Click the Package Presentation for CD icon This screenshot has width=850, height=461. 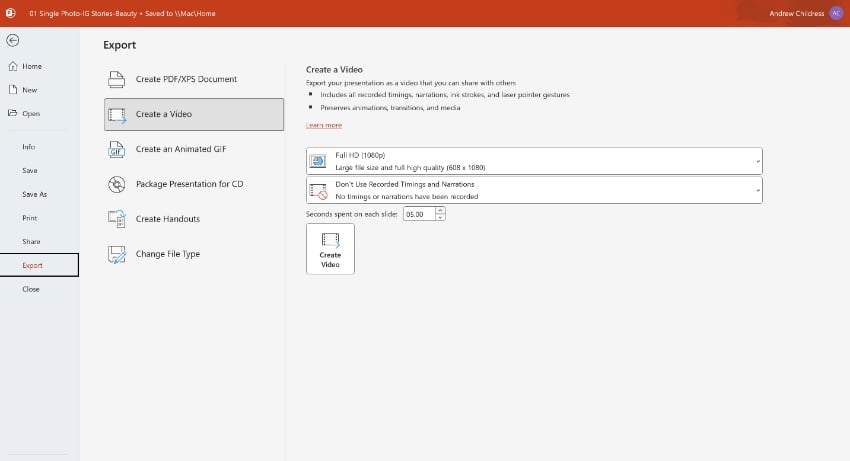(x=117, y=184)
